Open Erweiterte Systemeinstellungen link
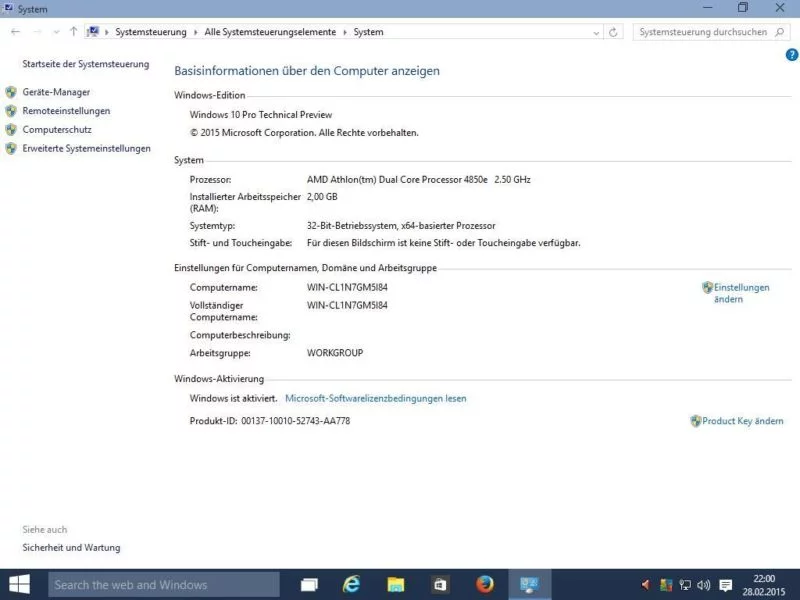This screenshot has width=800, height=600. point(86,148)
